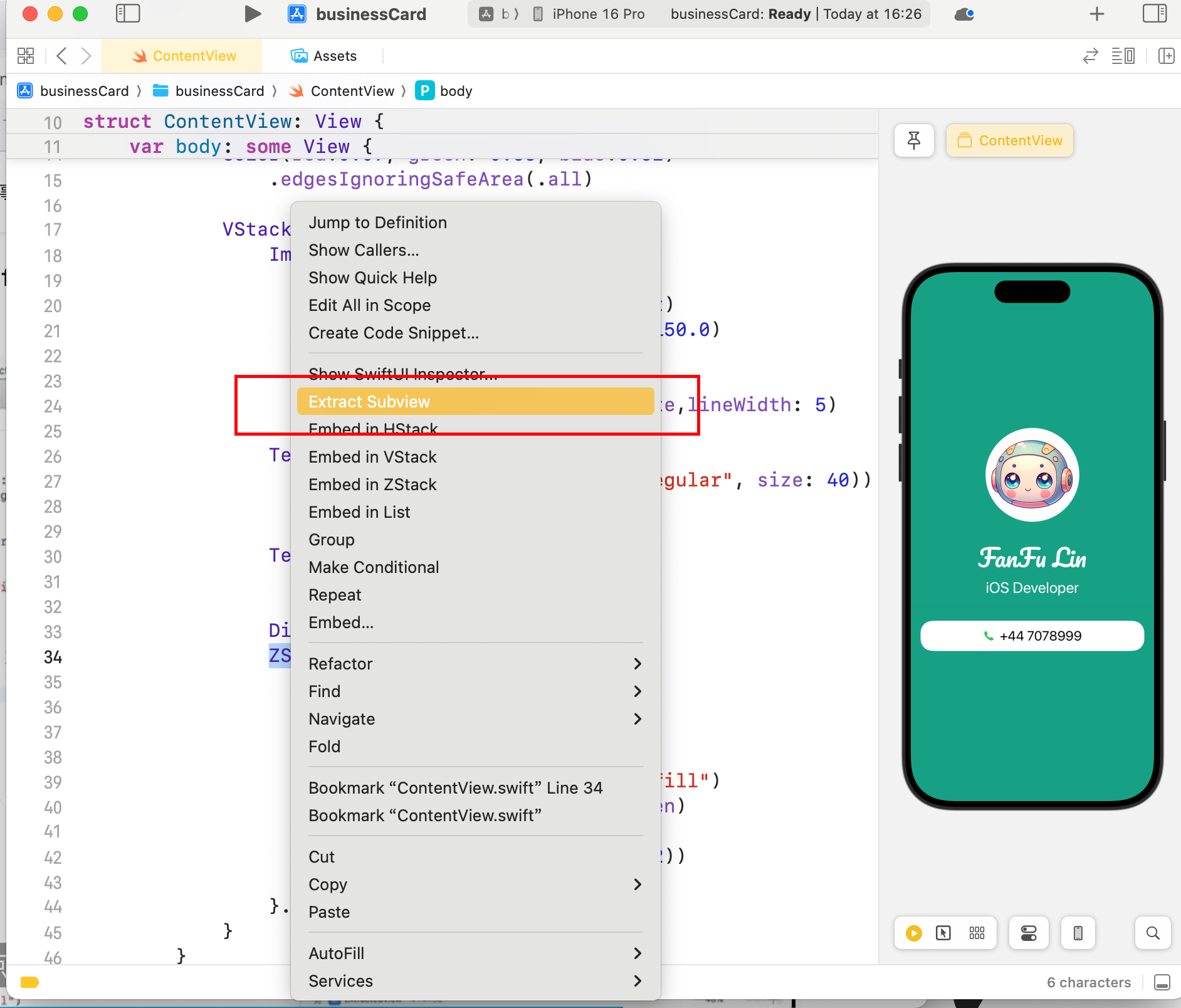
Task: Choose Bookmark “ContentView.swift” entry
Action: tap(476, 816)
